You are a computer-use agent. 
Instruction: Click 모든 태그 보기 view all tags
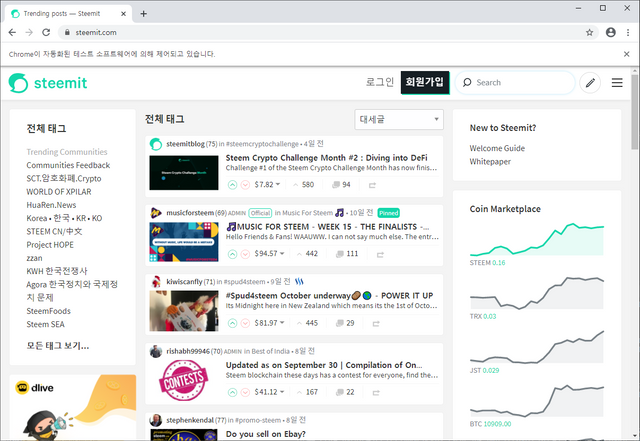pos(58,346)
